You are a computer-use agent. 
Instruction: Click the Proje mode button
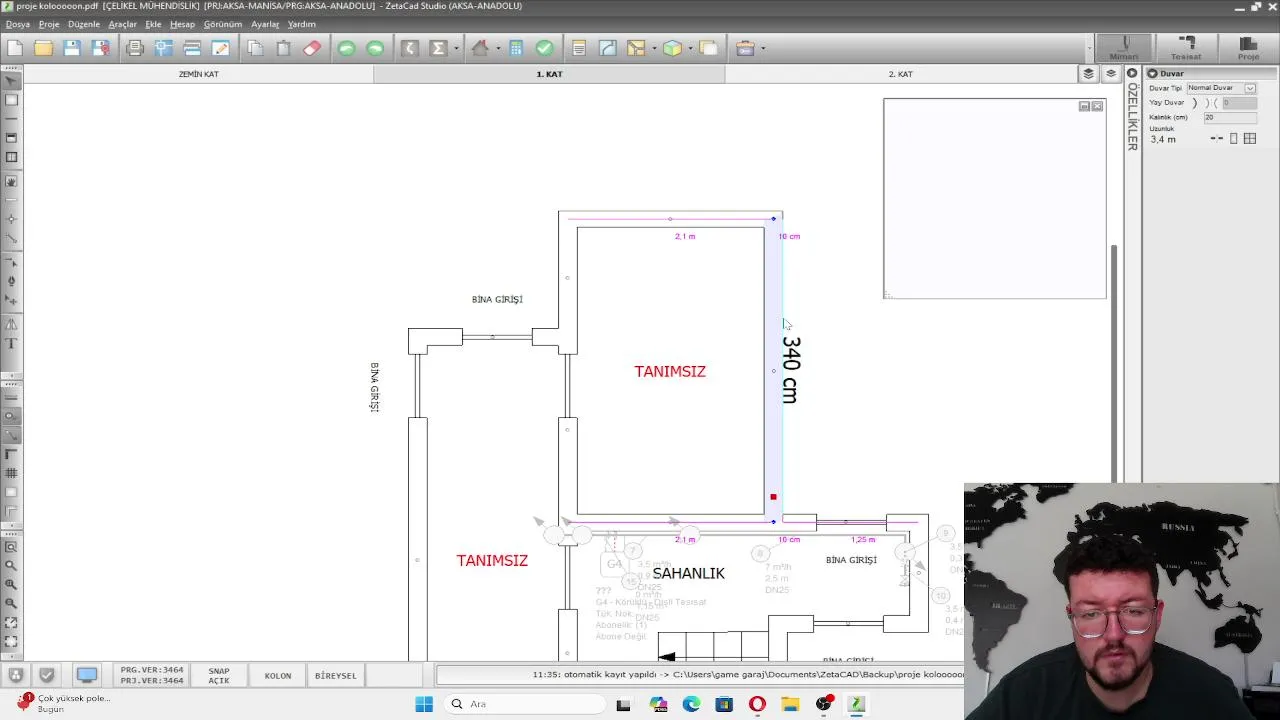[1248, 48]
